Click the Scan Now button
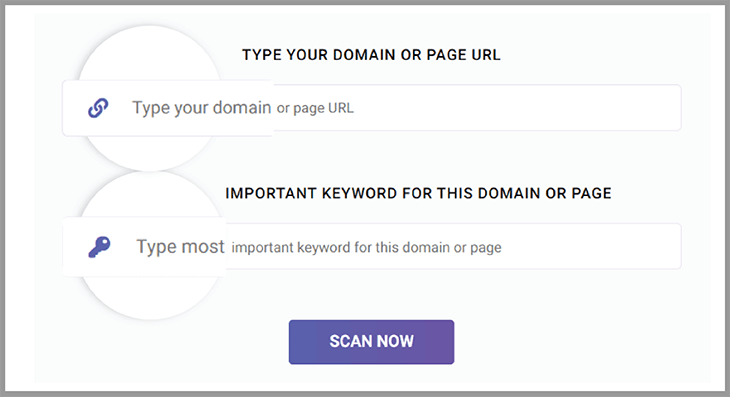Image resolution: width=730 pixels, height=397 pixels. pyautogui.click(x=371, y=342)
